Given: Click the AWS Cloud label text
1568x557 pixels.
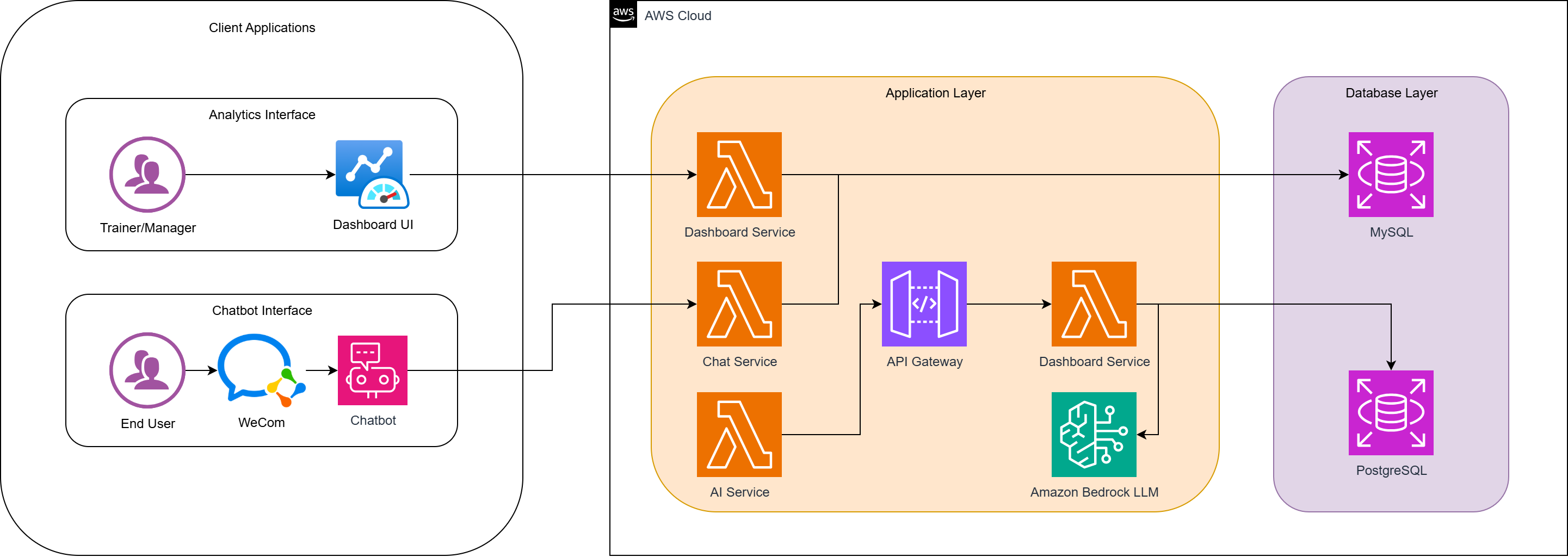Looking at the screenshot, I should (x=677, y=15).
